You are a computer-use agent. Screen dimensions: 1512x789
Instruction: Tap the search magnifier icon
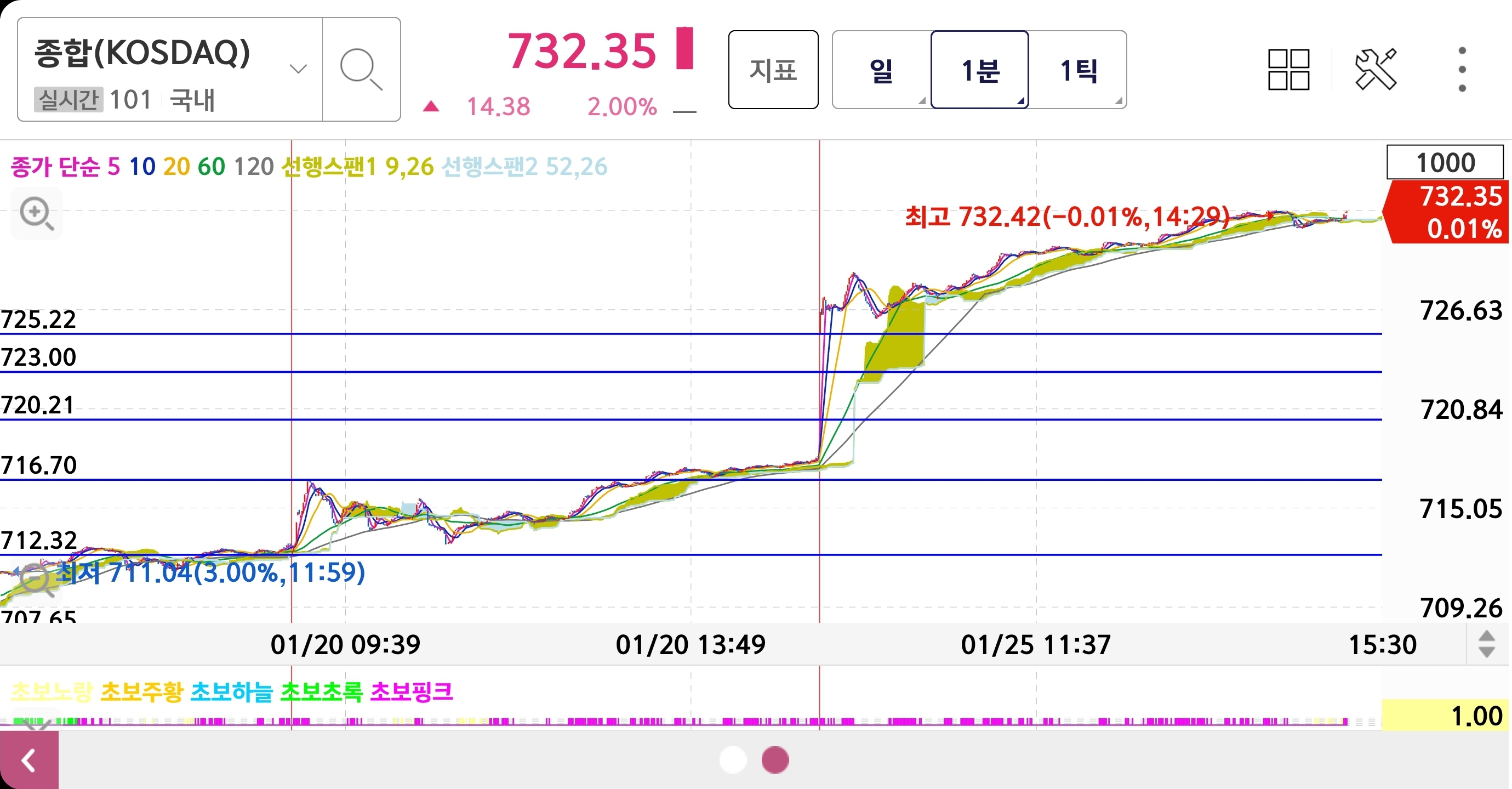click(x=361, y=69)
